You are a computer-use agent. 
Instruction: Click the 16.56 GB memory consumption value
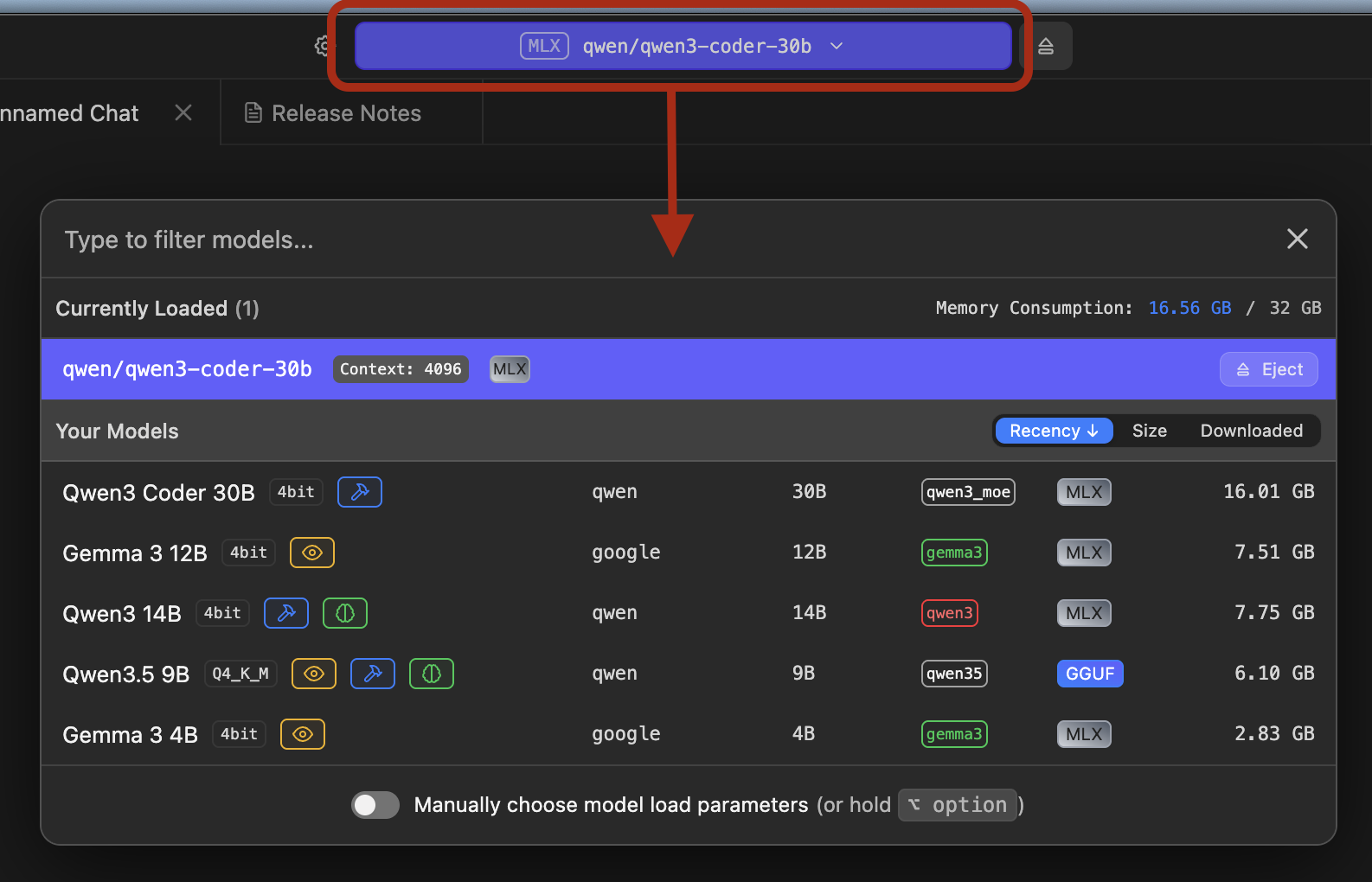1189,308
